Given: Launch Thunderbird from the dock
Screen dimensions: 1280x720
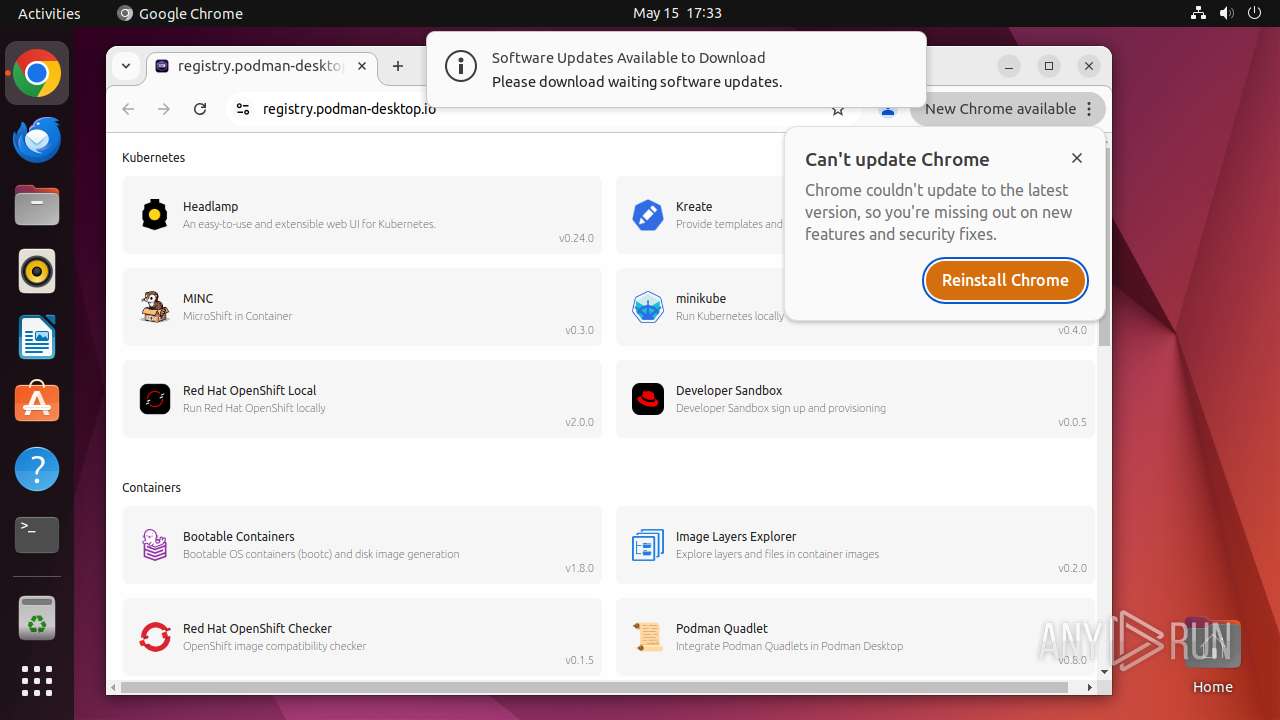Looking at the screenshot, I should (x=37, y=140).
